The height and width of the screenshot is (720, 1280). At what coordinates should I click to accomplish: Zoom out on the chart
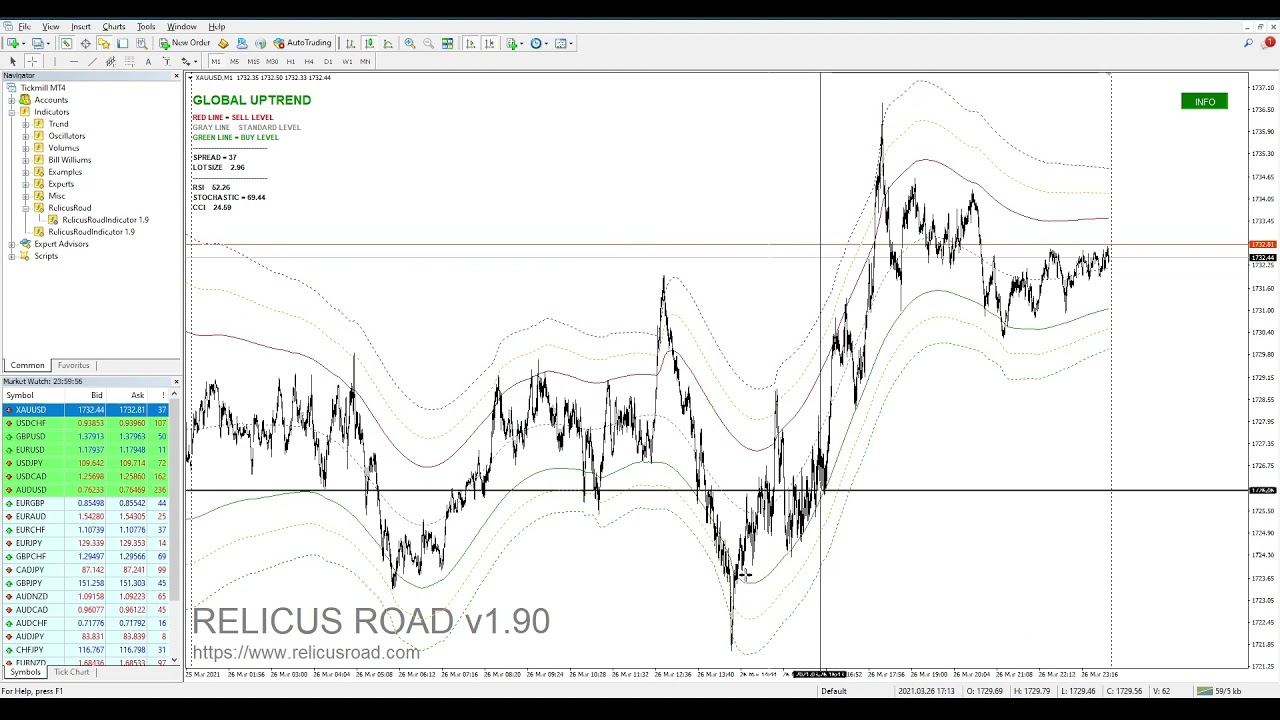click(428, 43)
